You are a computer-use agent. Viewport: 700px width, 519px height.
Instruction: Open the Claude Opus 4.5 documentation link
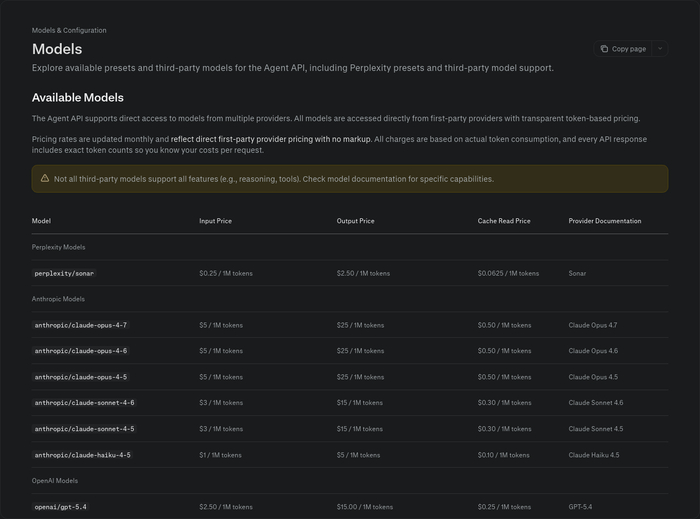(593, 377)
